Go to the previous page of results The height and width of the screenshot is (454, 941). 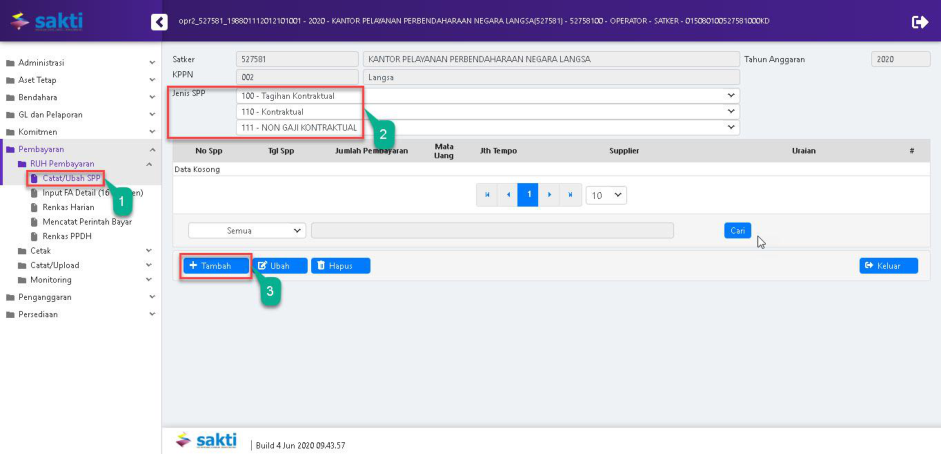[x=508, y=195]
